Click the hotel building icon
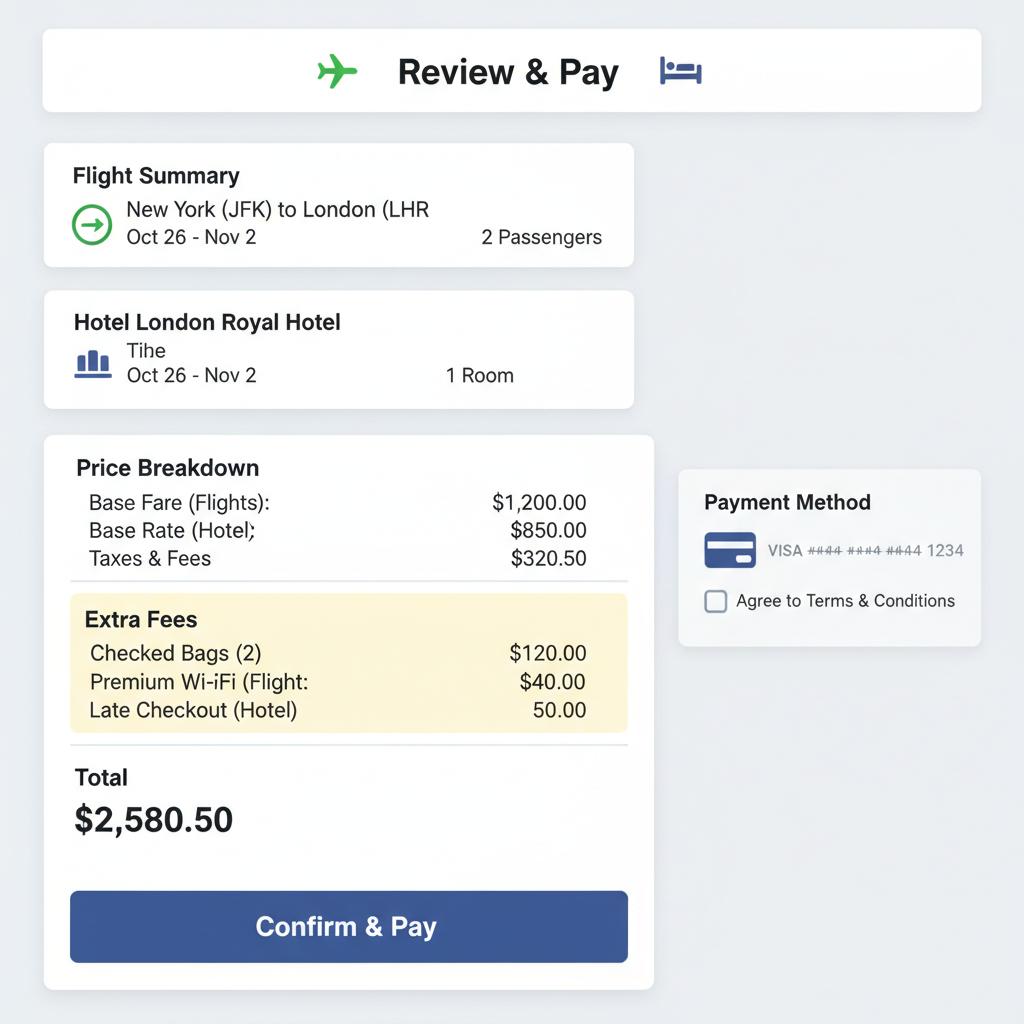 tap(93, 363)
